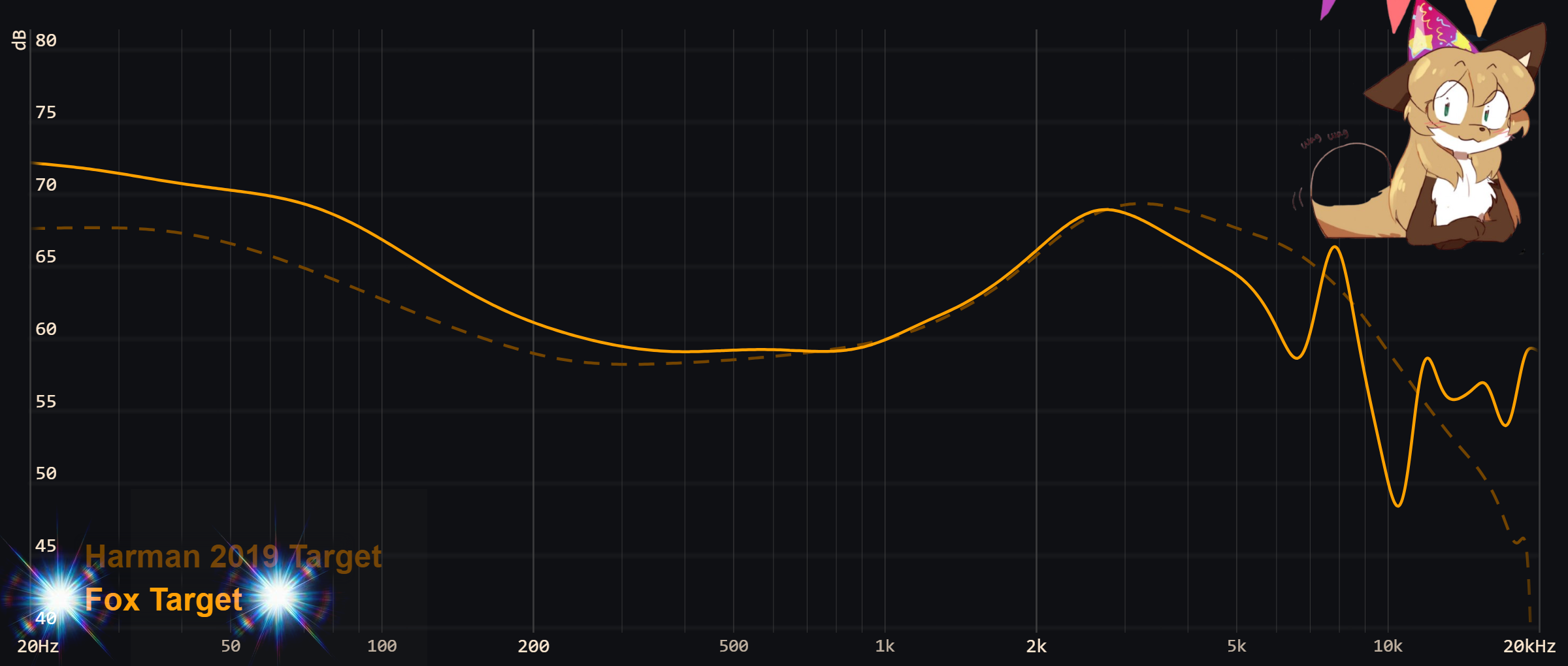Image resolution: width=1568 pixels, height=666 pixels.
Task: Click the 500 frequency axis label
Action: [x=734, y=646]
